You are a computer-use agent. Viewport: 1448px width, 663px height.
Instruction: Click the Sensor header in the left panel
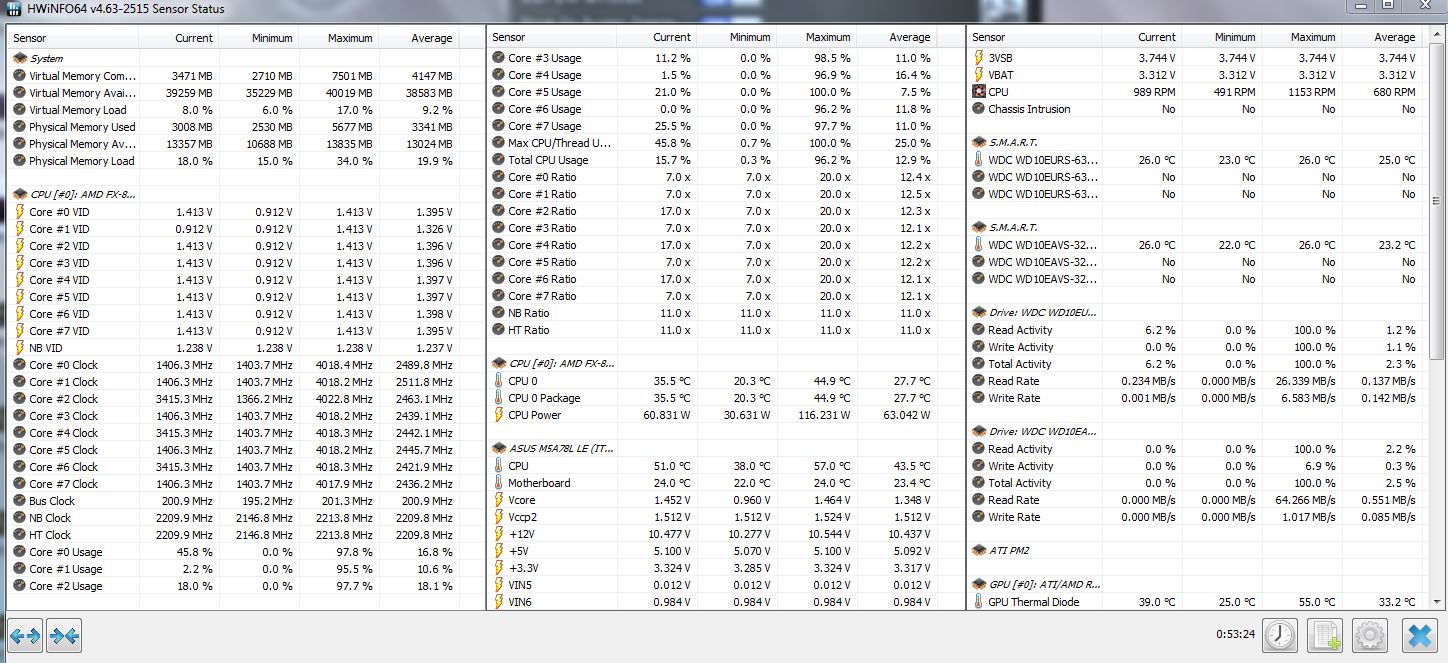[73, 38]
